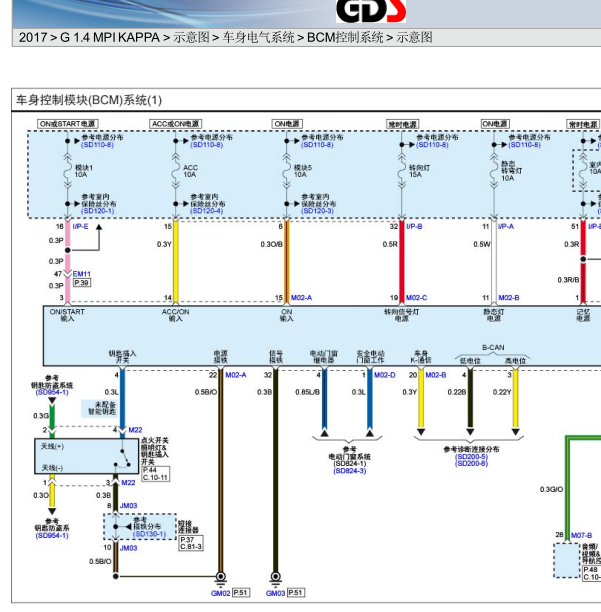This screenshot has width=601, height=612.
Task: Select 车身电气系统 in the breadcrumb
Action: click(x=258, y=38)
